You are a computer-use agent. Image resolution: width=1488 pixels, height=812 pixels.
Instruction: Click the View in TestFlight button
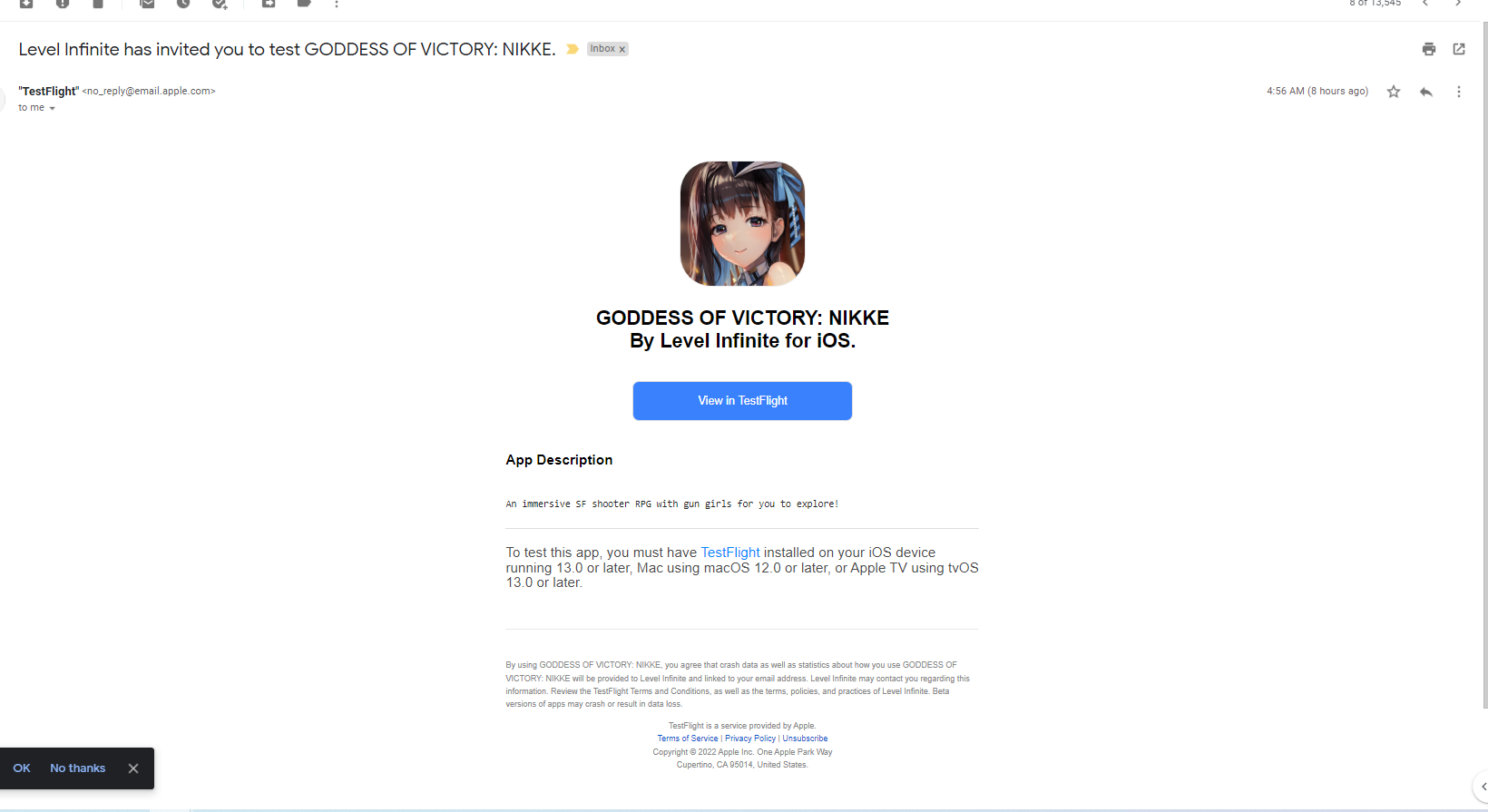click(742, 401)
